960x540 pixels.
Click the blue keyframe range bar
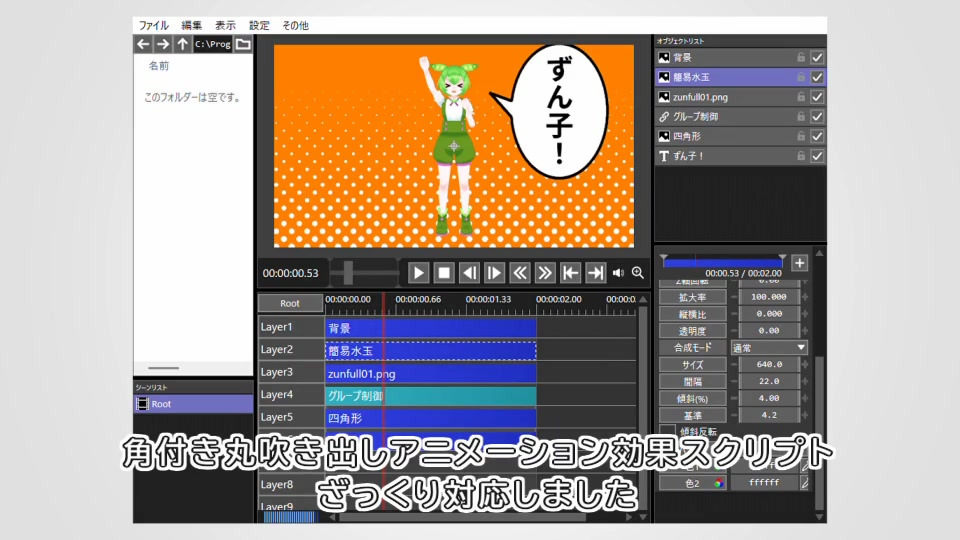tap(722, 263)
